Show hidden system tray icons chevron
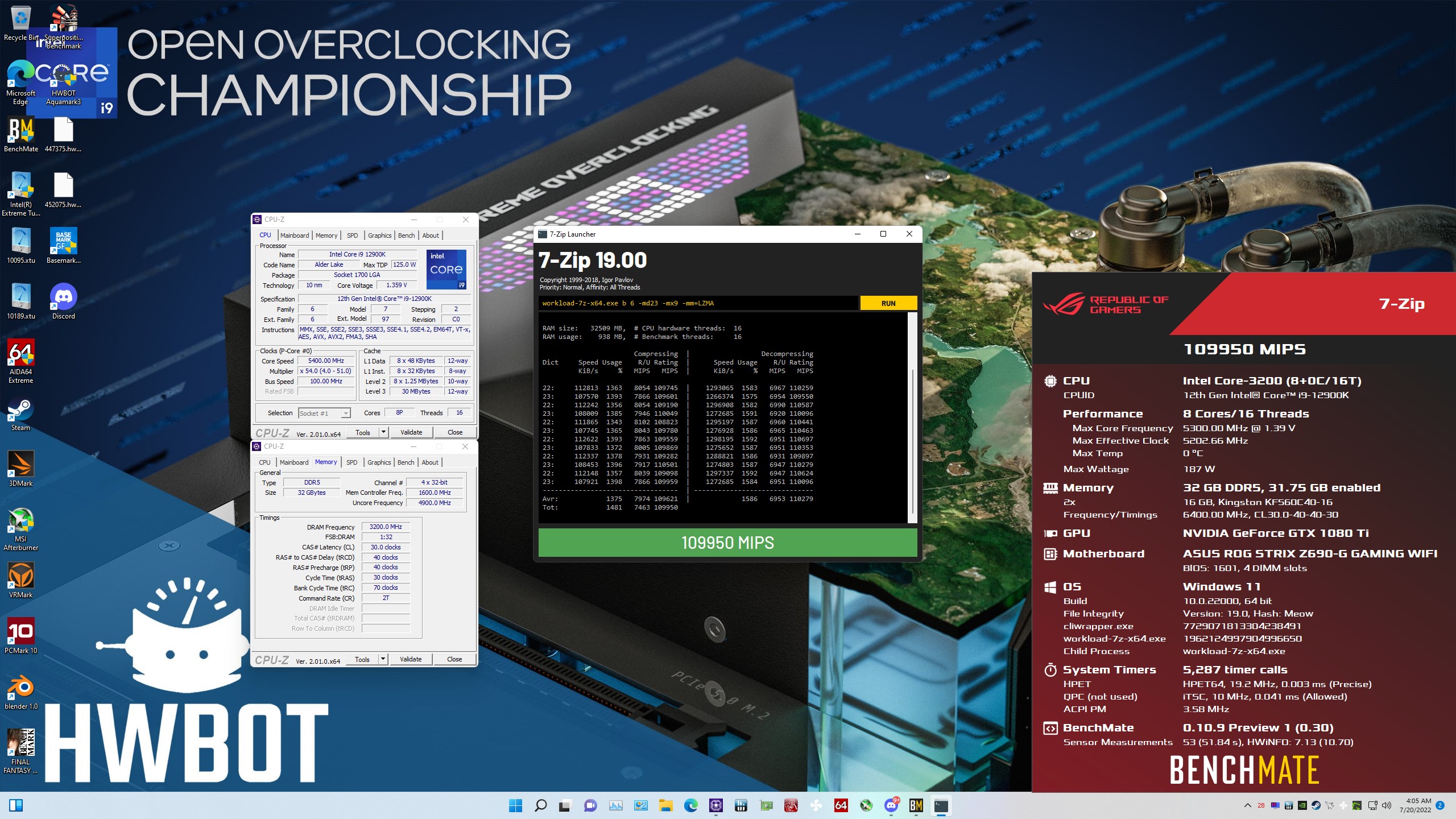Screen dimensions: 1456x819 tap(1247, 805)
